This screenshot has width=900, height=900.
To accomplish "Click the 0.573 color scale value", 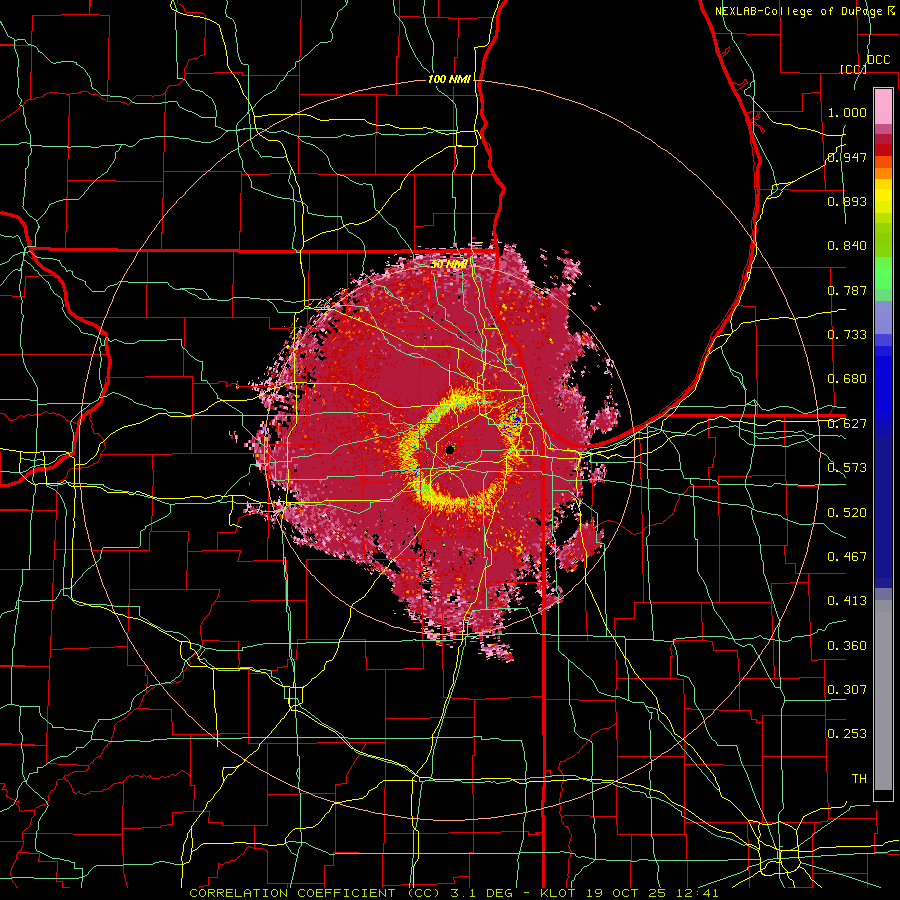I will tap(847, 468).
